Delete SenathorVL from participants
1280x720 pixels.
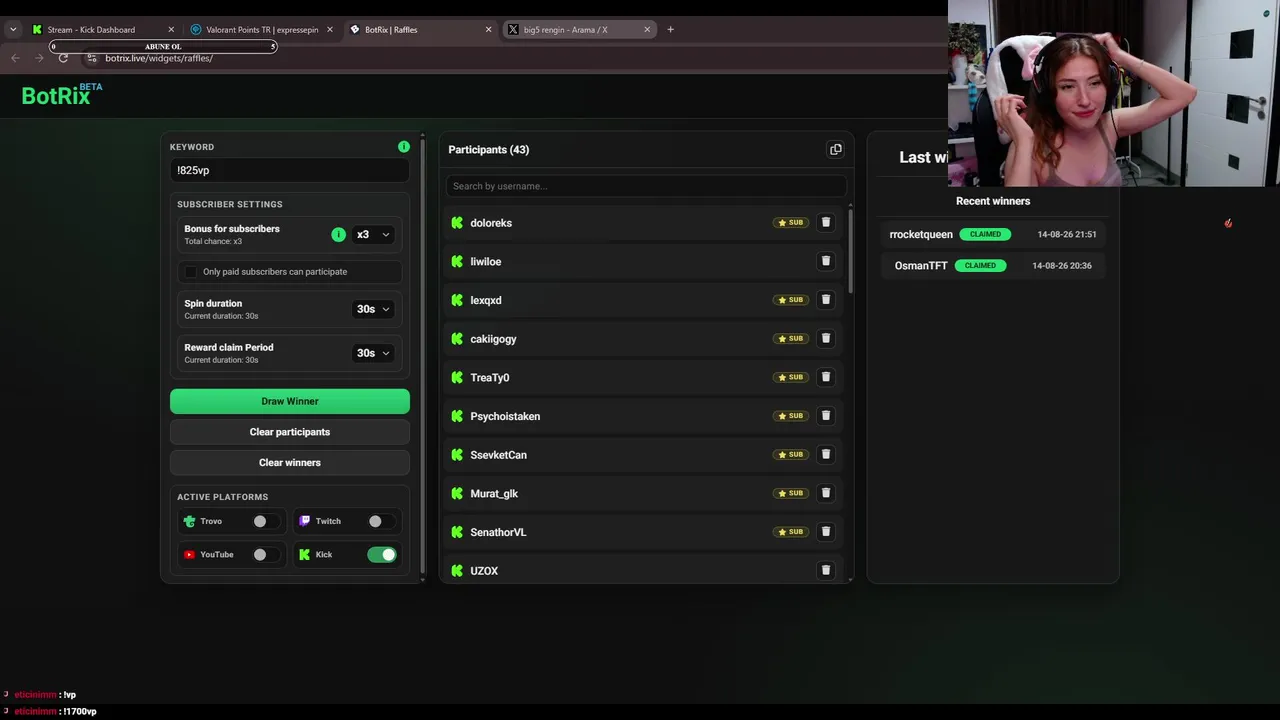coord(826,531)
